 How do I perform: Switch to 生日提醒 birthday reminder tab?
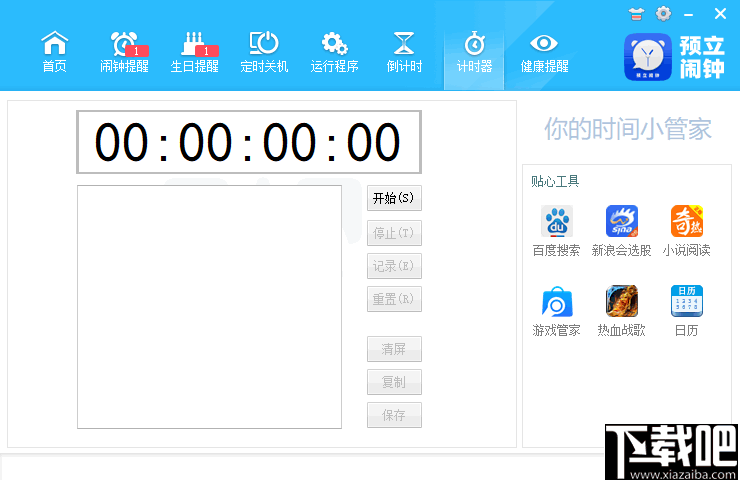pos(194,52)
